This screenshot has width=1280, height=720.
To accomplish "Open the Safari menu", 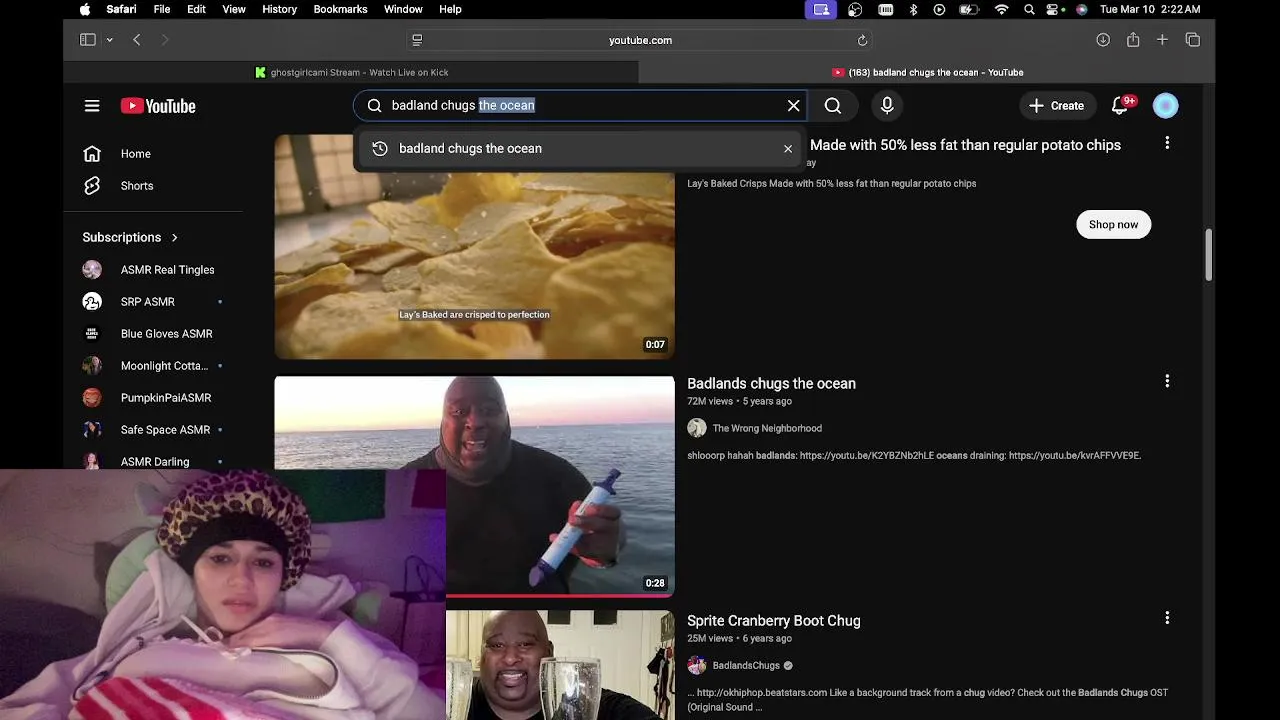I will pos(121,9).
